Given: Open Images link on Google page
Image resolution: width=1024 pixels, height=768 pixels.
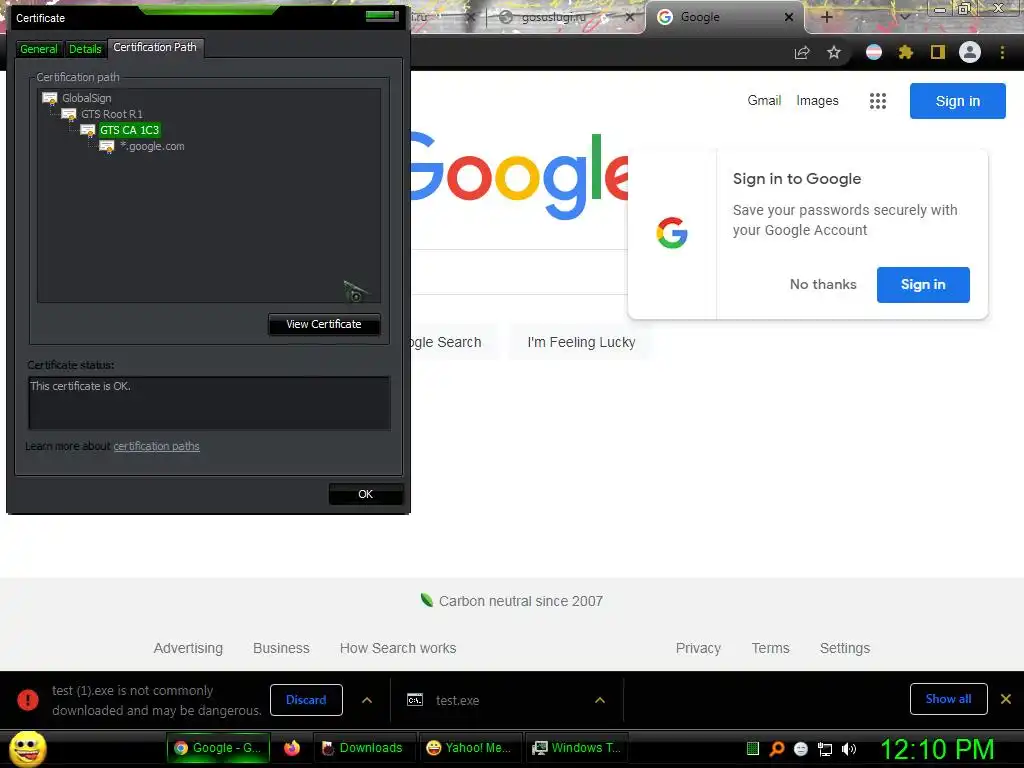Looking at the screenshot, I should [817, 101].
